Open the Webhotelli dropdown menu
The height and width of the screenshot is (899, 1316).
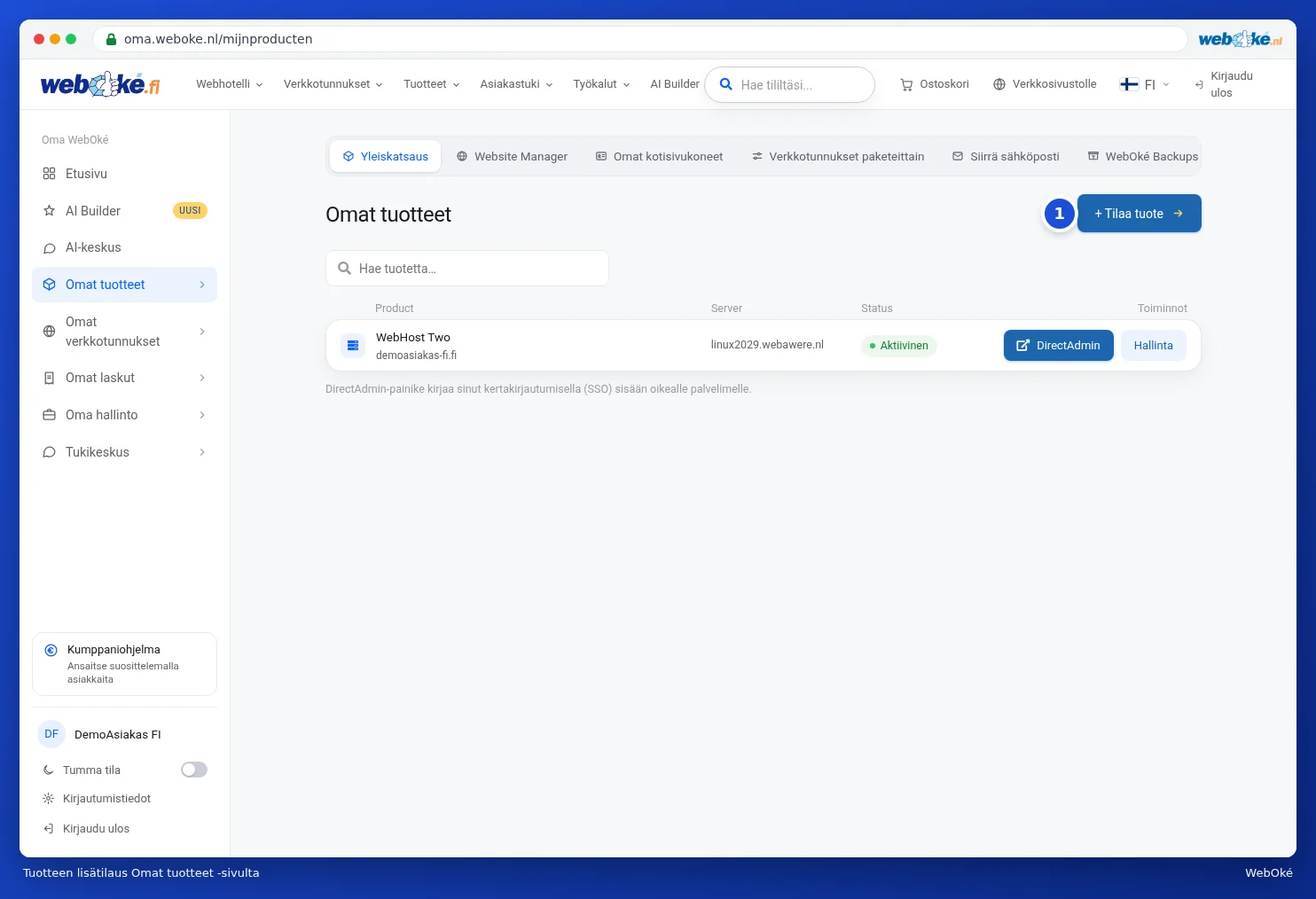point(230,84)
